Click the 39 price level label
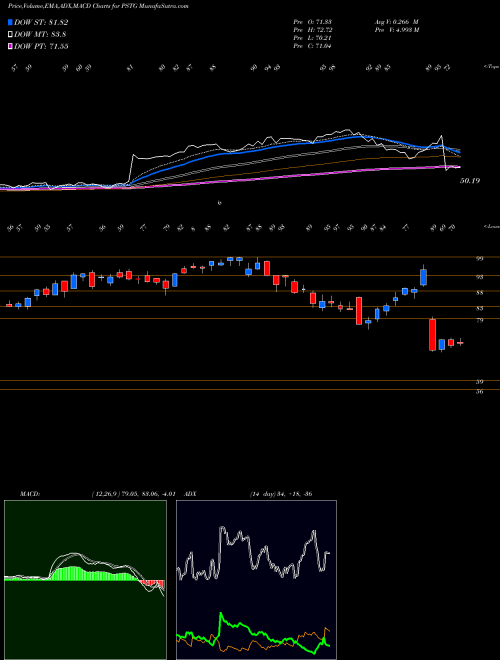This screenshot has height=660, width=500. coord(479,382)
